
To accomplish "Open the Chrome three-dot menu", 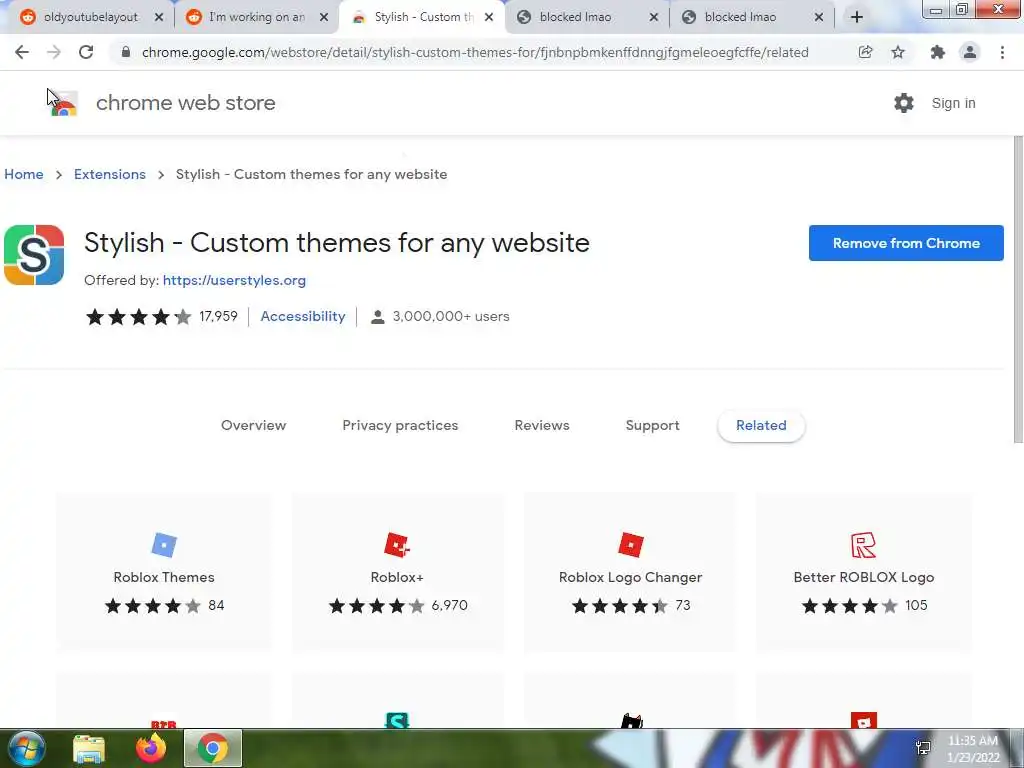I will point(1002,52).
